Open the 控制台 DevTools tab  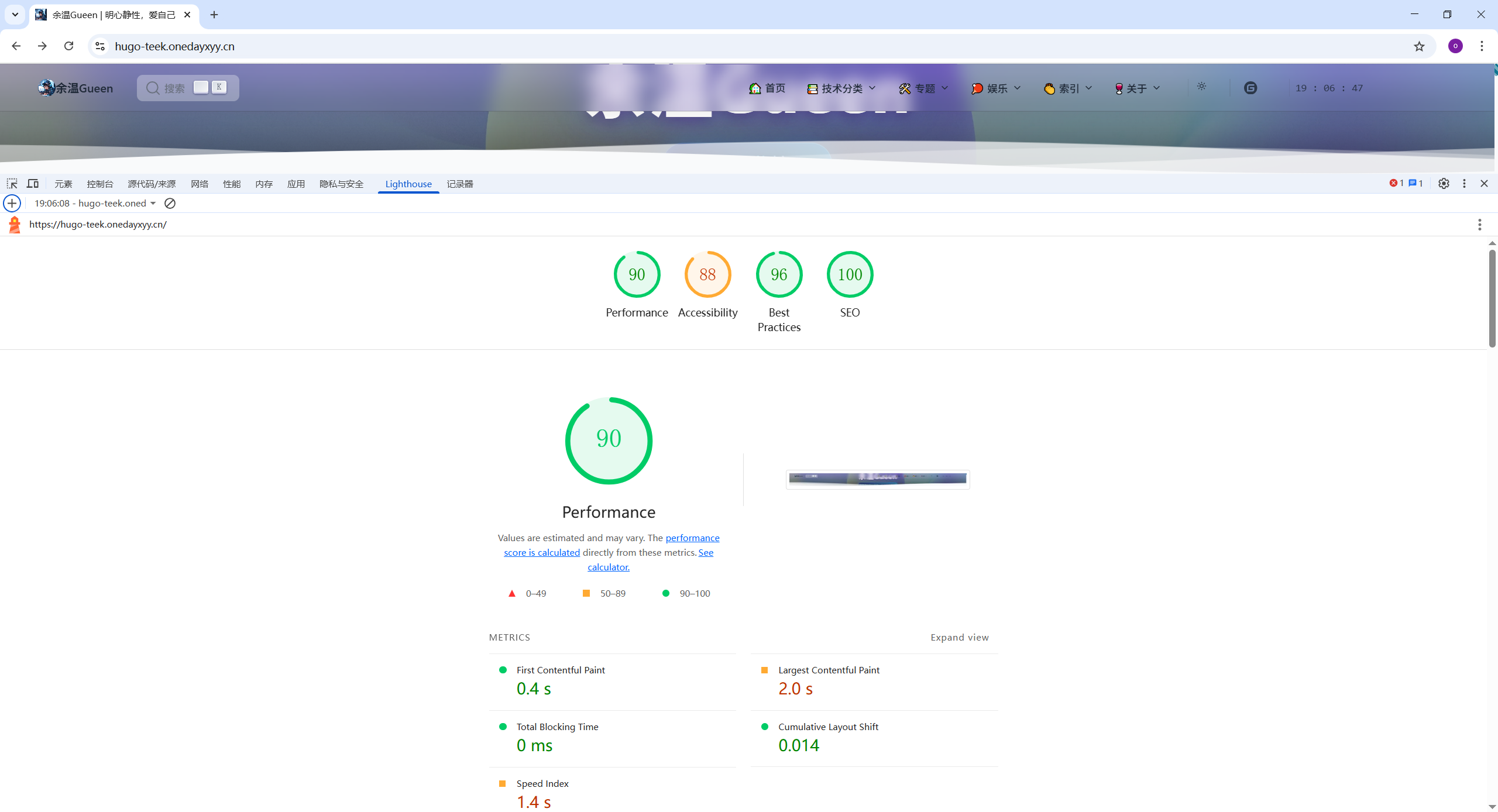99,184
